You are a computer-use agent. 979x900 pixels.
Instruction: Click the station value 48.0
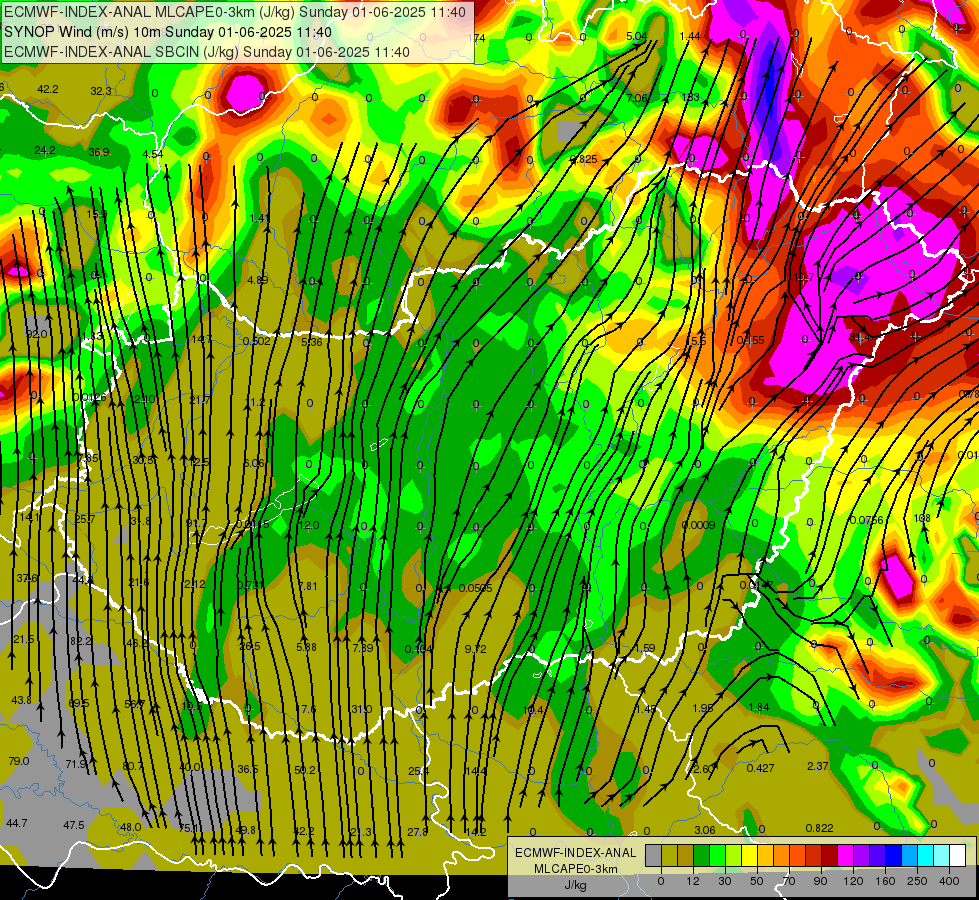[130, 828]
